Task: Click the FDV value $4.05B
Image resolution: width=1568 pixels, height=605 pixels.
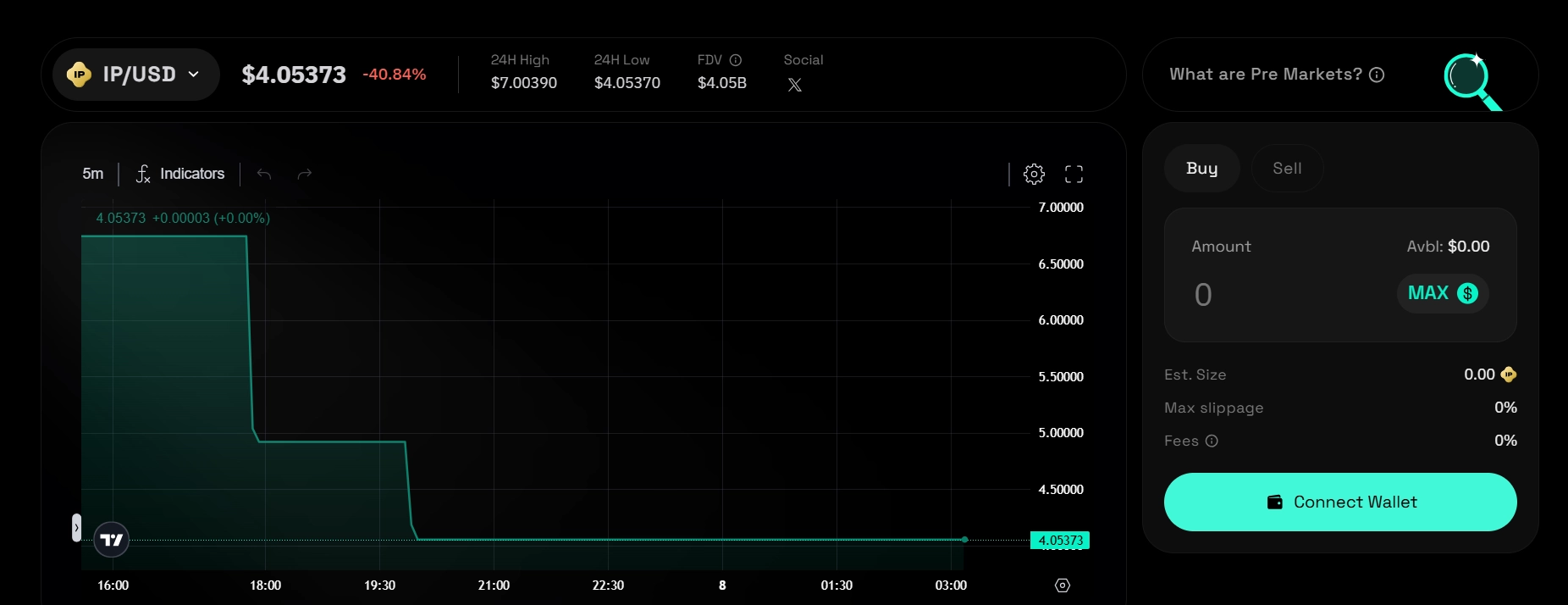Action: pos(722,83)
